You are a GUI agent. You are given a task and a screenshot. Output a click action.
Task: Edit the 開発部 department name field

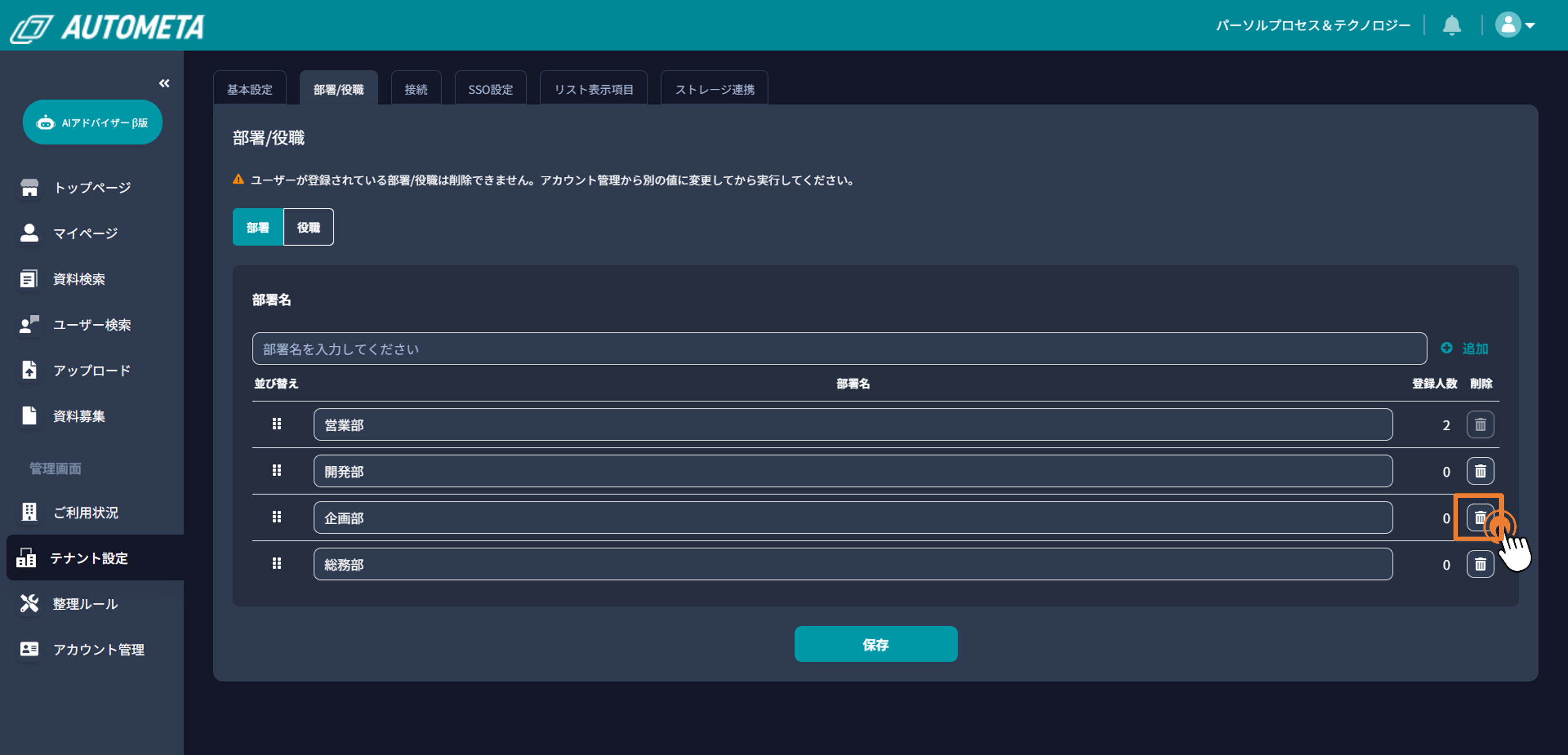pos(852,472)
